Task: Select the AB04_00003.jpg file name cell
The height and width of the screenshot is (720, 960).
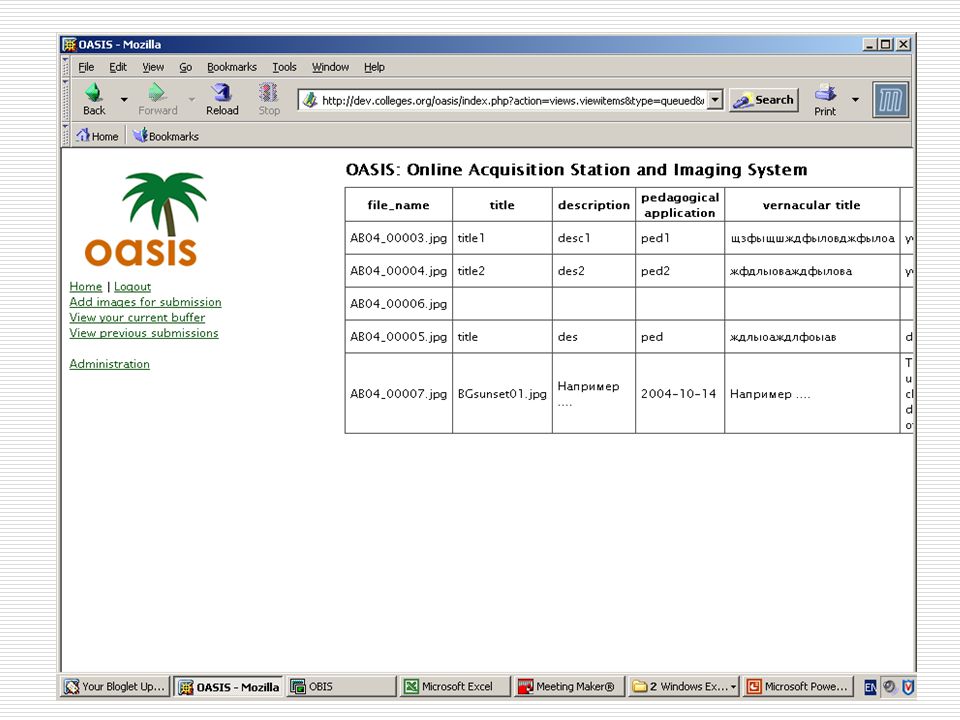Action: 399,238
